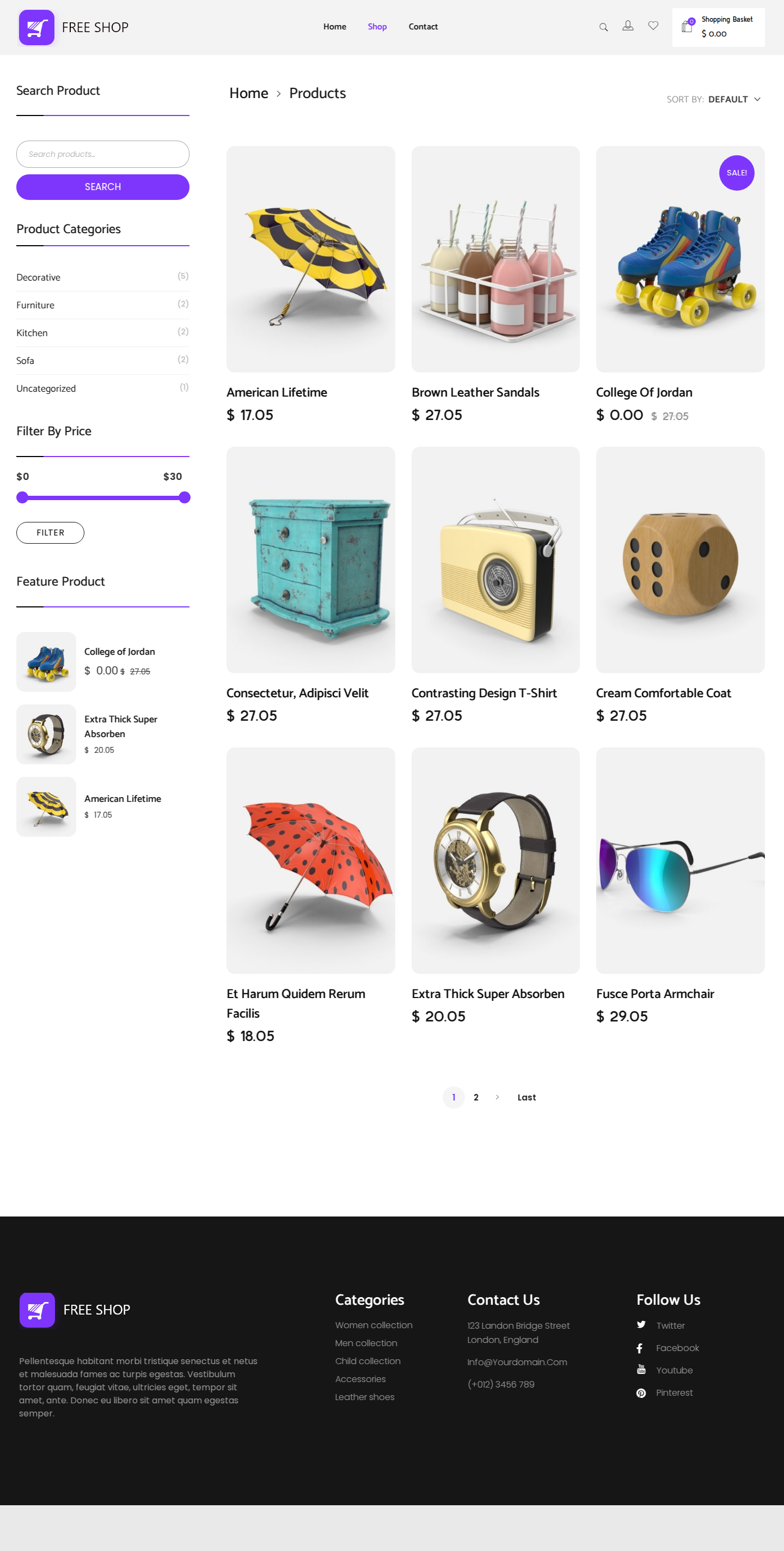Viewport: 784px width, 1551px height.
Task: Click the Filter button
Action: coord(50,533)
